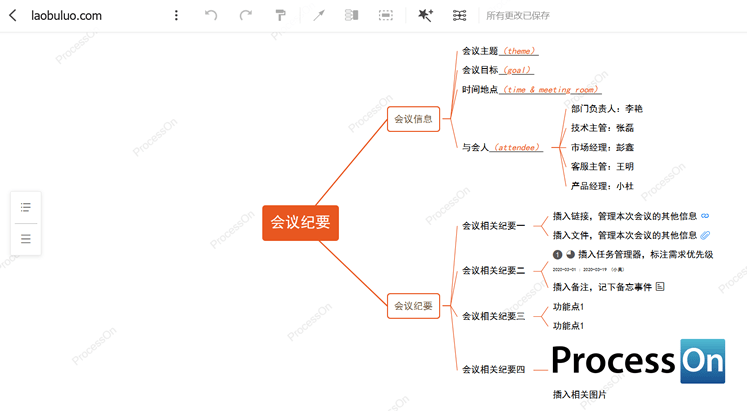Select the 会议相关纪要三 node
The width and height of the screenshot is (747, 411).
coord(494,316)
